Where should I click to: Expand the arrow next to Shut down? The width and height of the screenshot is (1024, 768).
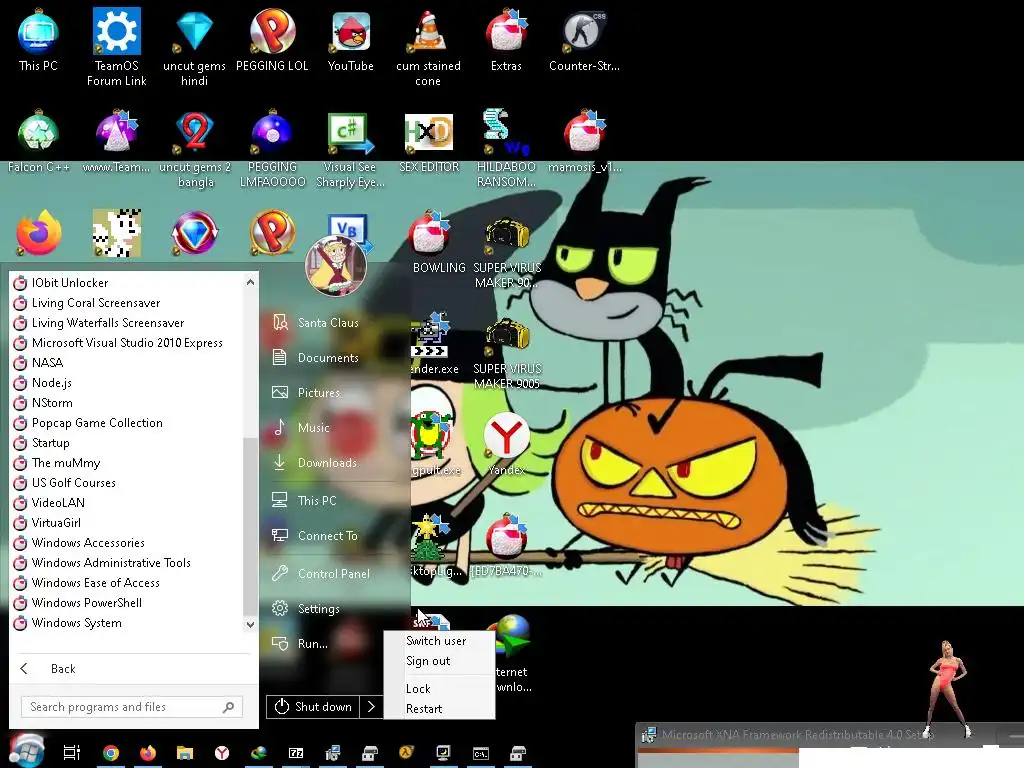(x=371, y=707)
